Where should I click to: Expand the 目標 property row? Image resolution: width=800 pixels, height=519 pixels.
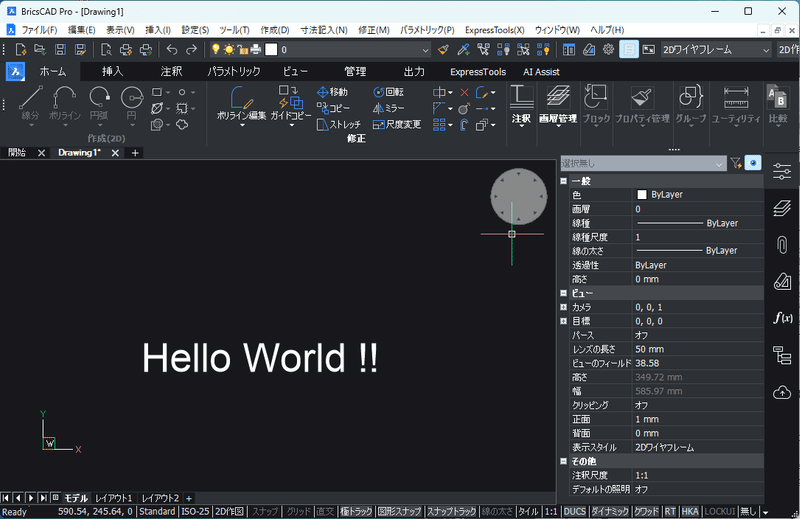[563, 321]
